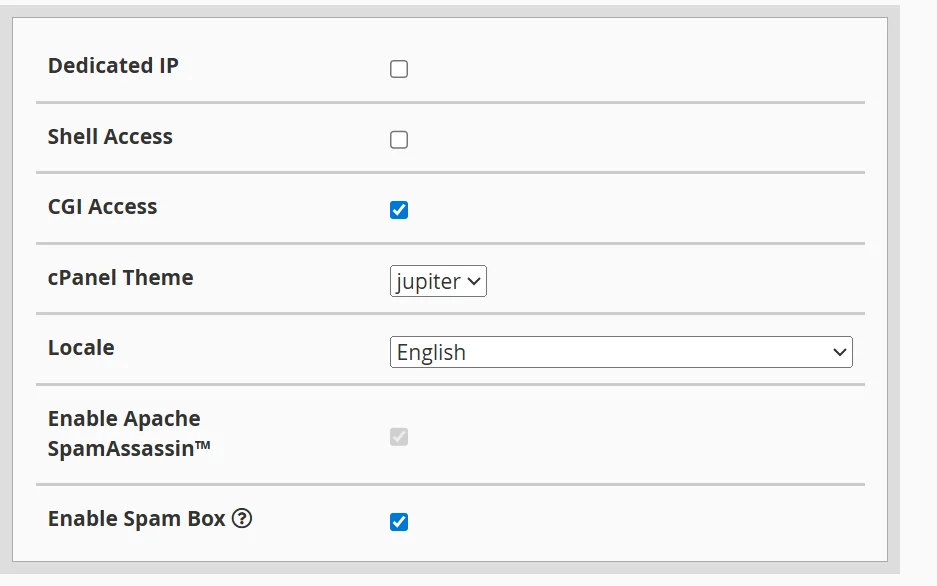Disable the Enable Spam Box checkbox
This screenshot has height=586, width=937.
(399, 520)
